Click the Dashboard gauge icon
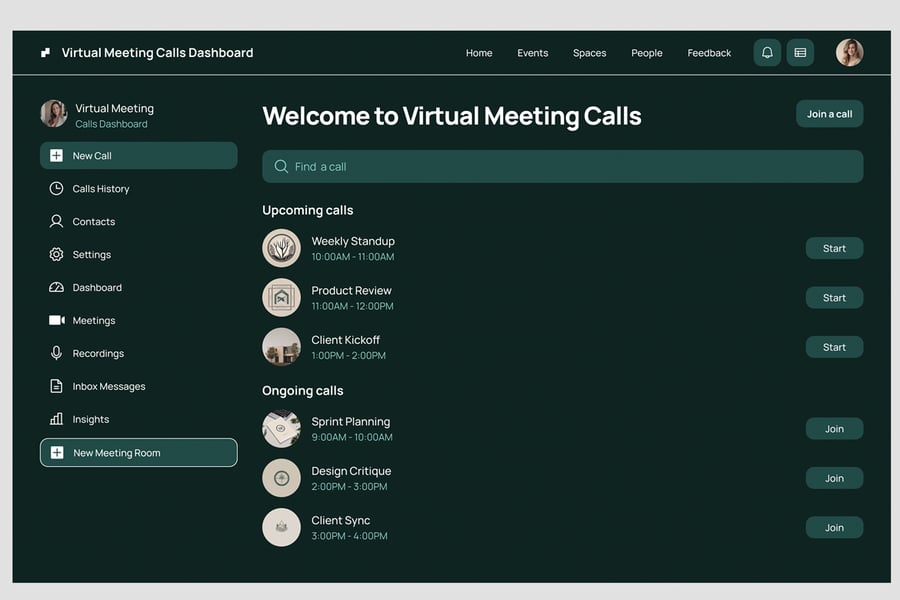This screenshot has height=600, width=900. pyautogui.click(x=56, y=288)
